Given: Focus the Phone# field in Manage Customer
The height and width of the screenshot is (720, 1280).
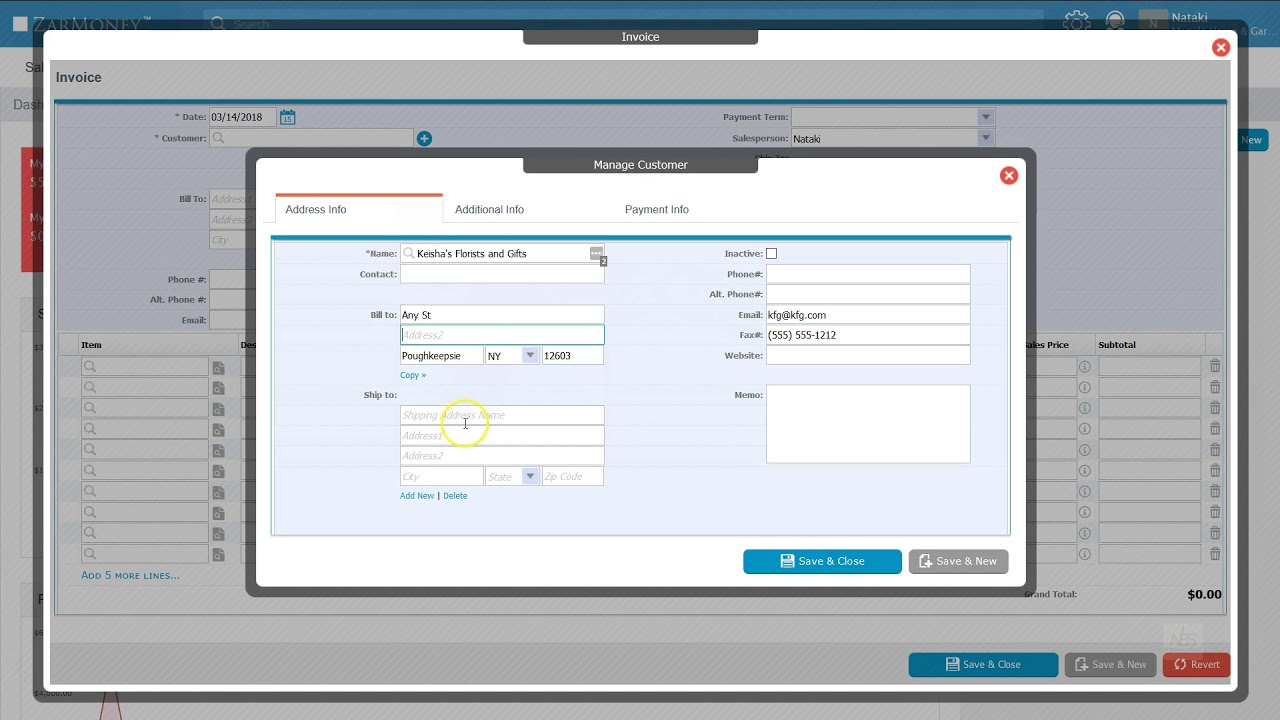Looking at the screenshot, I should [x=868, y=274].
